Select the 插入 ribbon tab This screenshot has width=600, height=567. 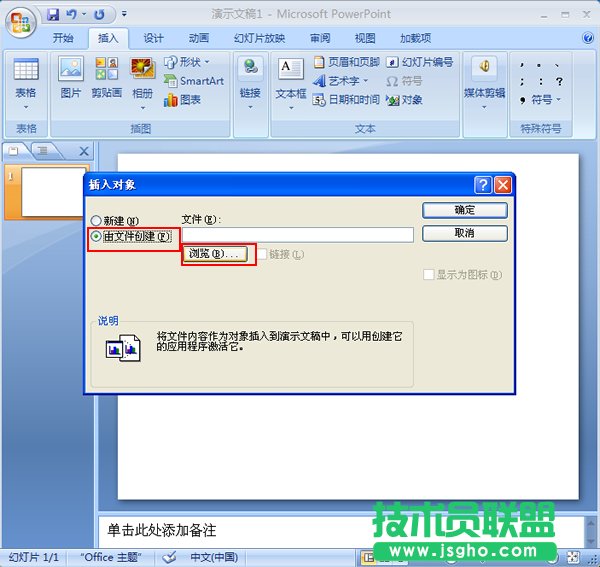click(108, 38)
